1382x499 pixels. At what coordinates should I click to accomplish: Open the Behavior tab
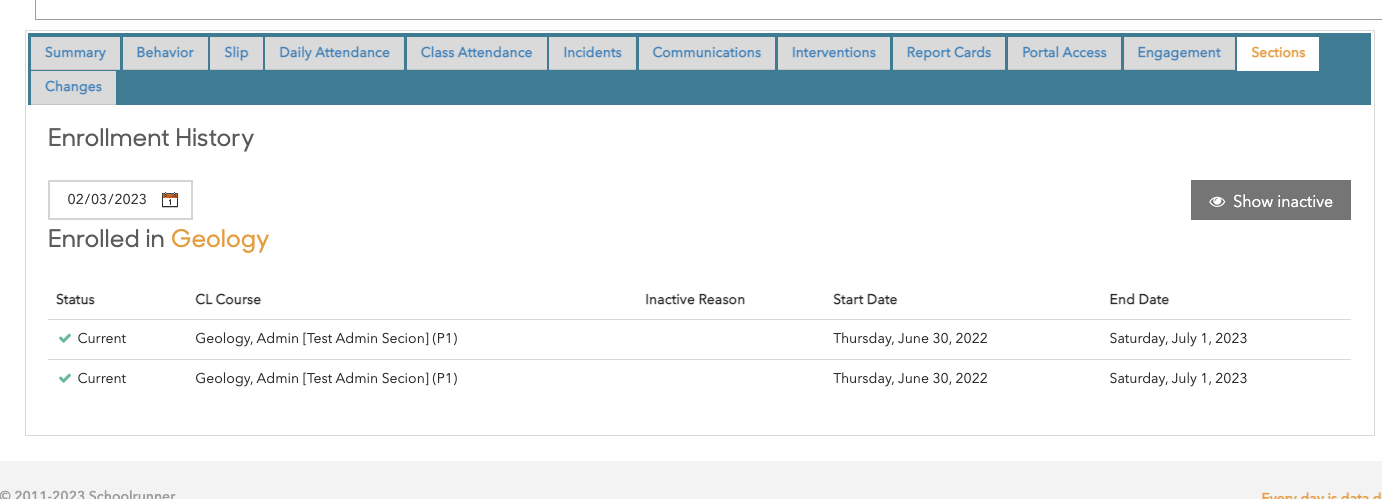[165, 53]
